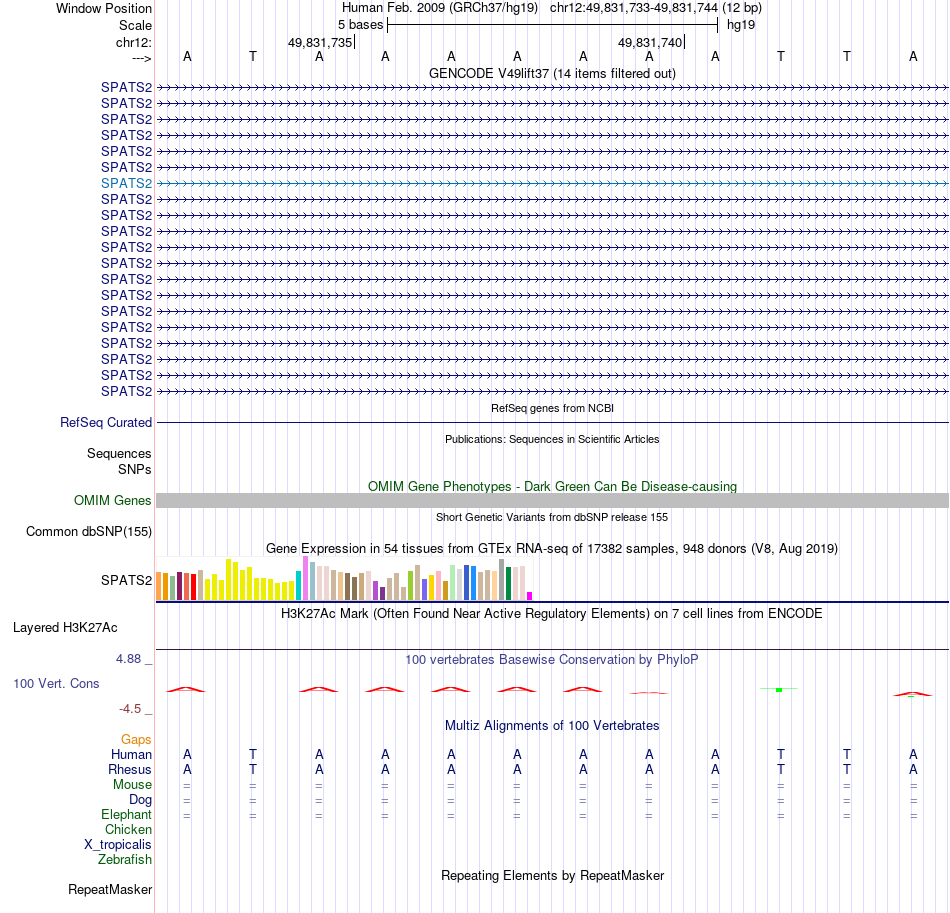Viewport: 950px width, 913px height.
Task: Click the Common dbSNP(155) track label
Action: [89, 531]
